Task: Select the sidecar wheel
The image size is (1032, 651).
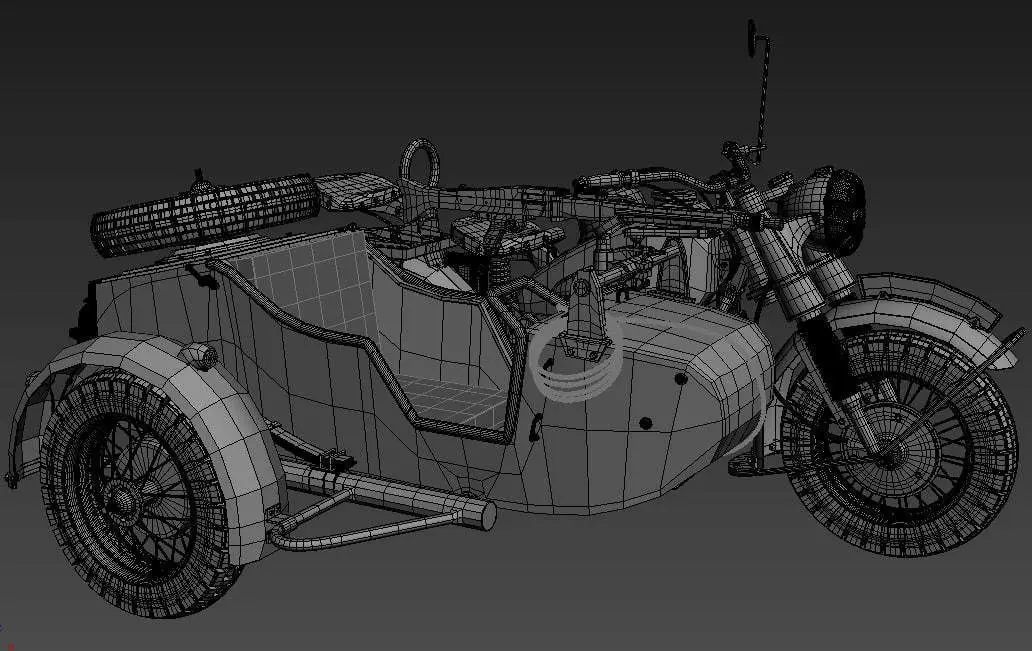Action: [x=136, y=495]
